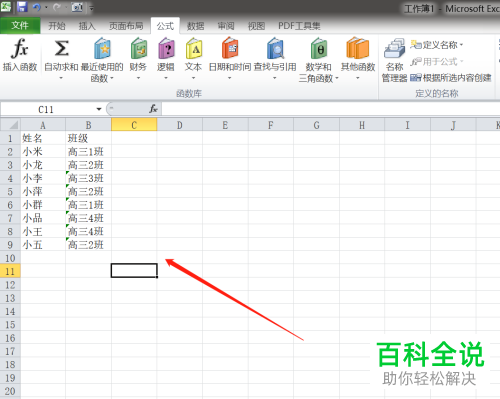
Task: Select column A header
Action: tap(43, 125)
